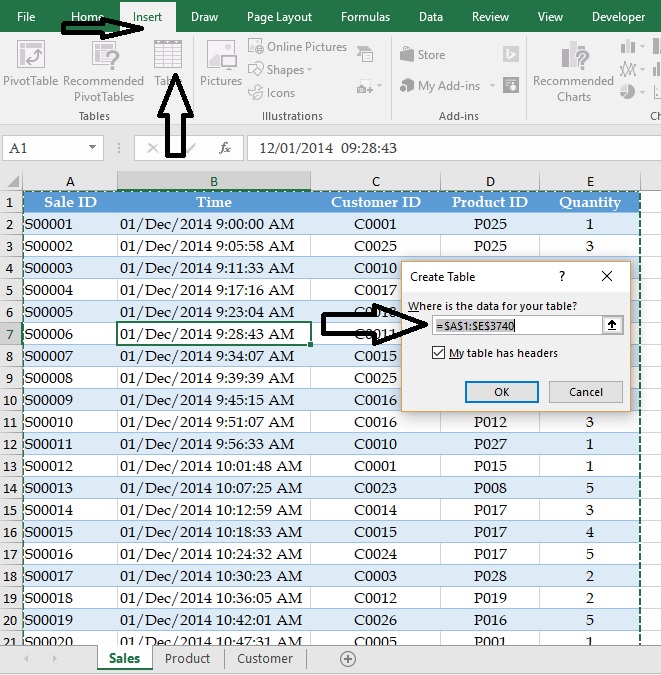Image resolution: width=661 pixels, height=675 pixels.
Task: Switch to the Home tab
Action: 88,17
